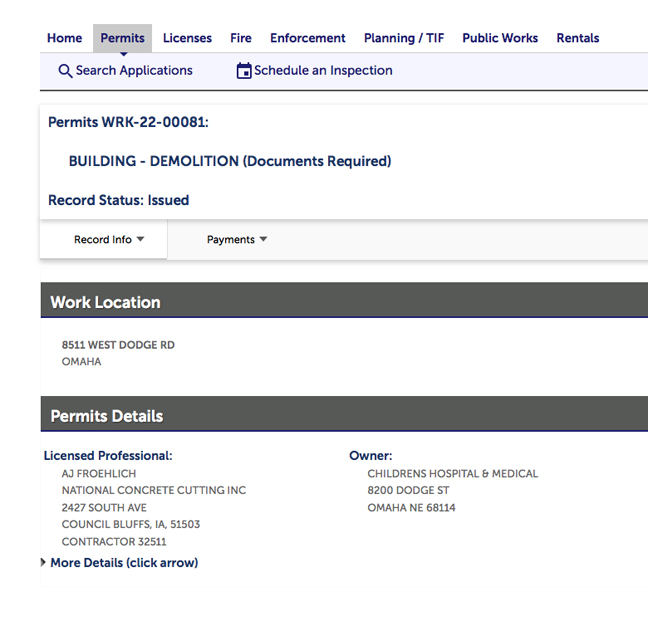Viewport: 648px width, 626px height.
Task: Click the magnifying glass search icon
Action: pos(65,71)
